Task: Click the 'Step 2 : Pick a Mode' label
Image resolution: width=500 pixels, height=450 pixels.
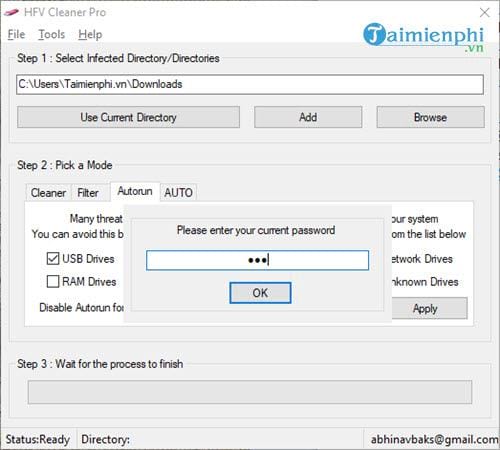Action: coord(65,165)
